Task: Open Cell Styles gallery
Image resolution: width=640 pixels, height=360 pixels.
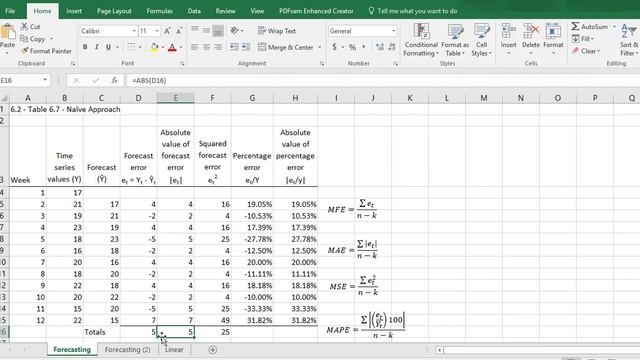Action: coord(482,40)
